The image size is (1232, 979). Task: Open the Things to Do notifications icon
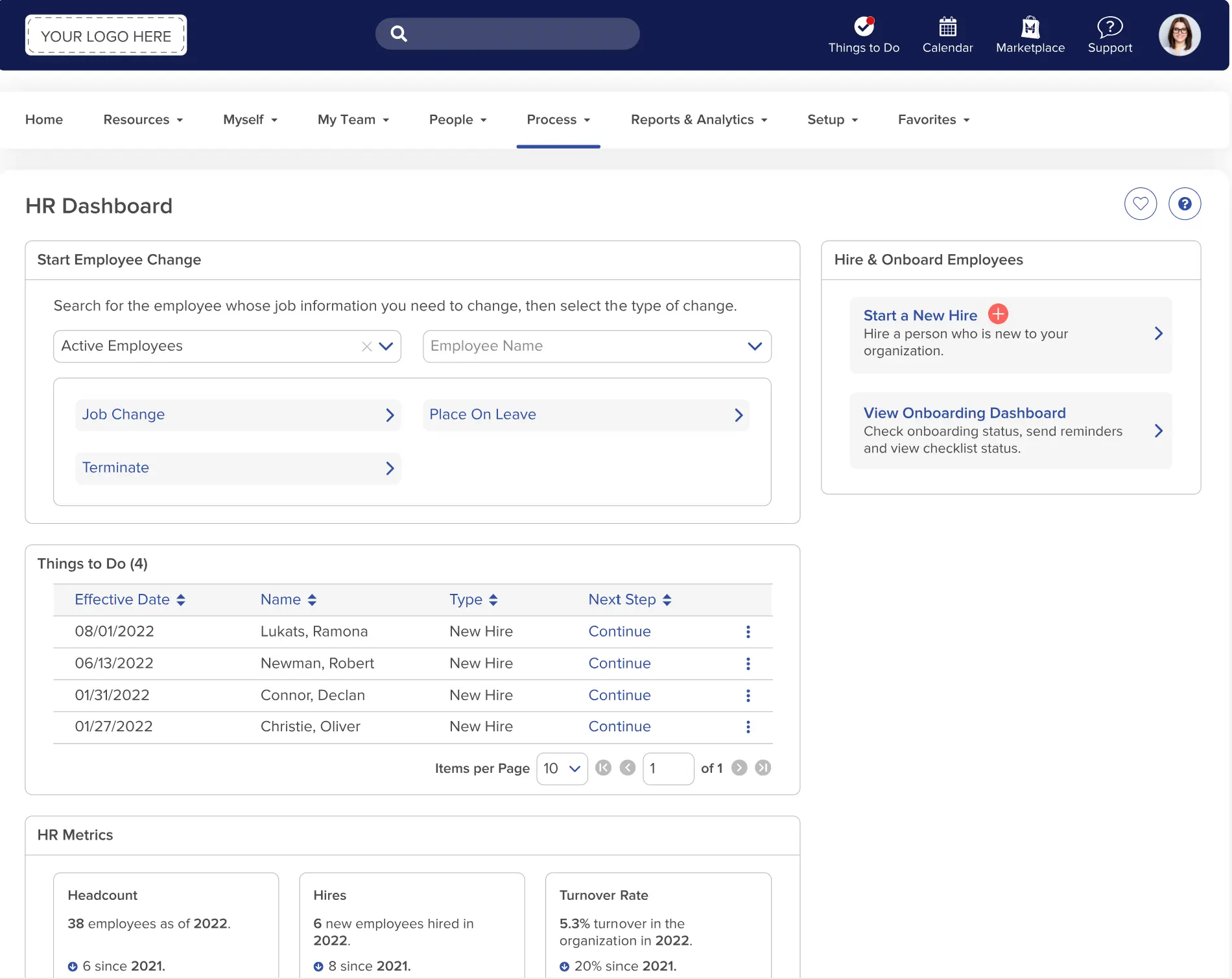tap(862, 27)
